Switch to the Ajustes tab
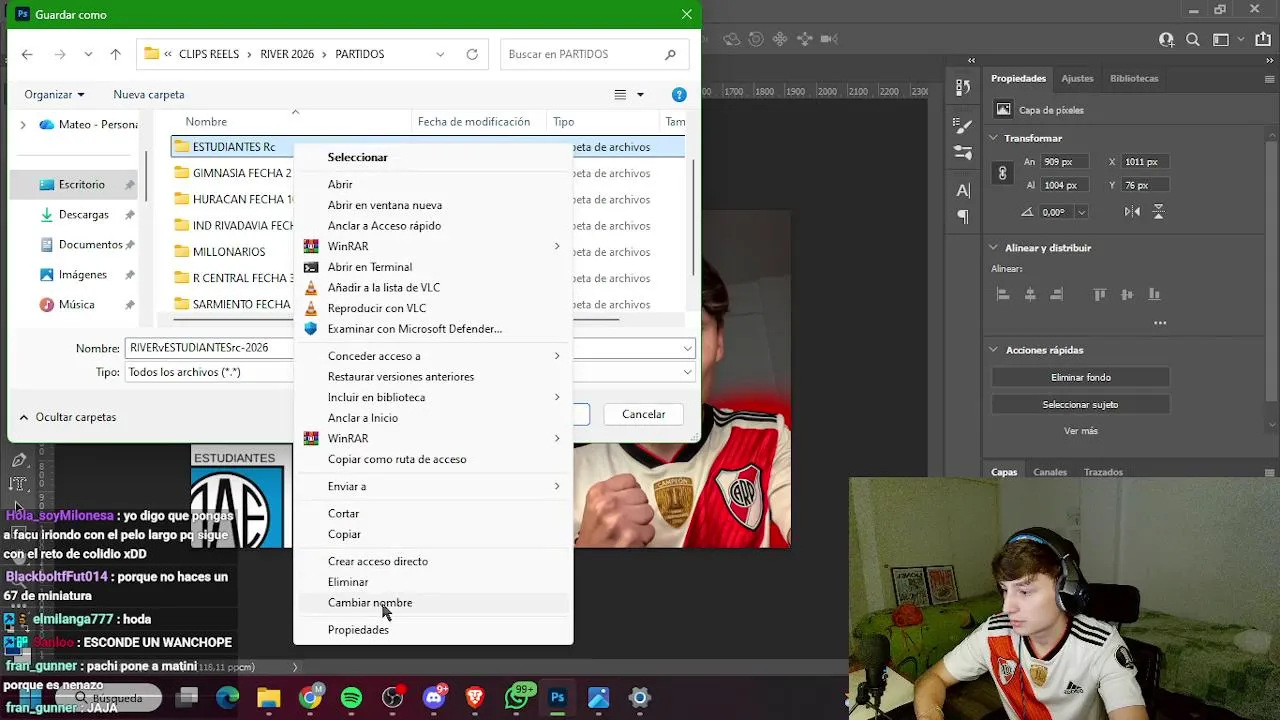Viewport: 1280px width, 720px height. click(x=1077, y=78)
